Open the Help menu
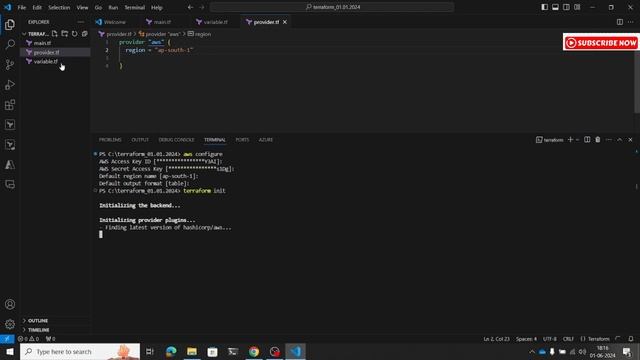 [x=157, y=7]
